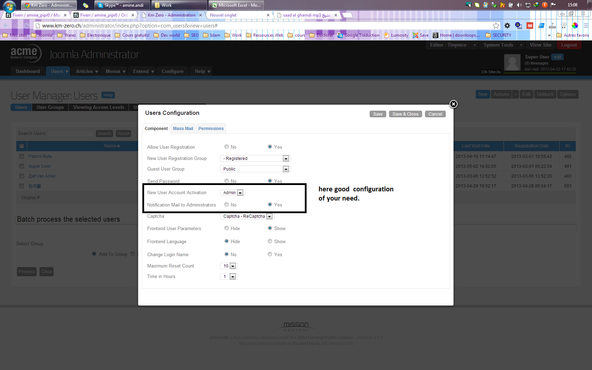This screenshot has width=592, height=370.
Task: Open Guest User Group dropdown
Action: (x=255, y=169)
